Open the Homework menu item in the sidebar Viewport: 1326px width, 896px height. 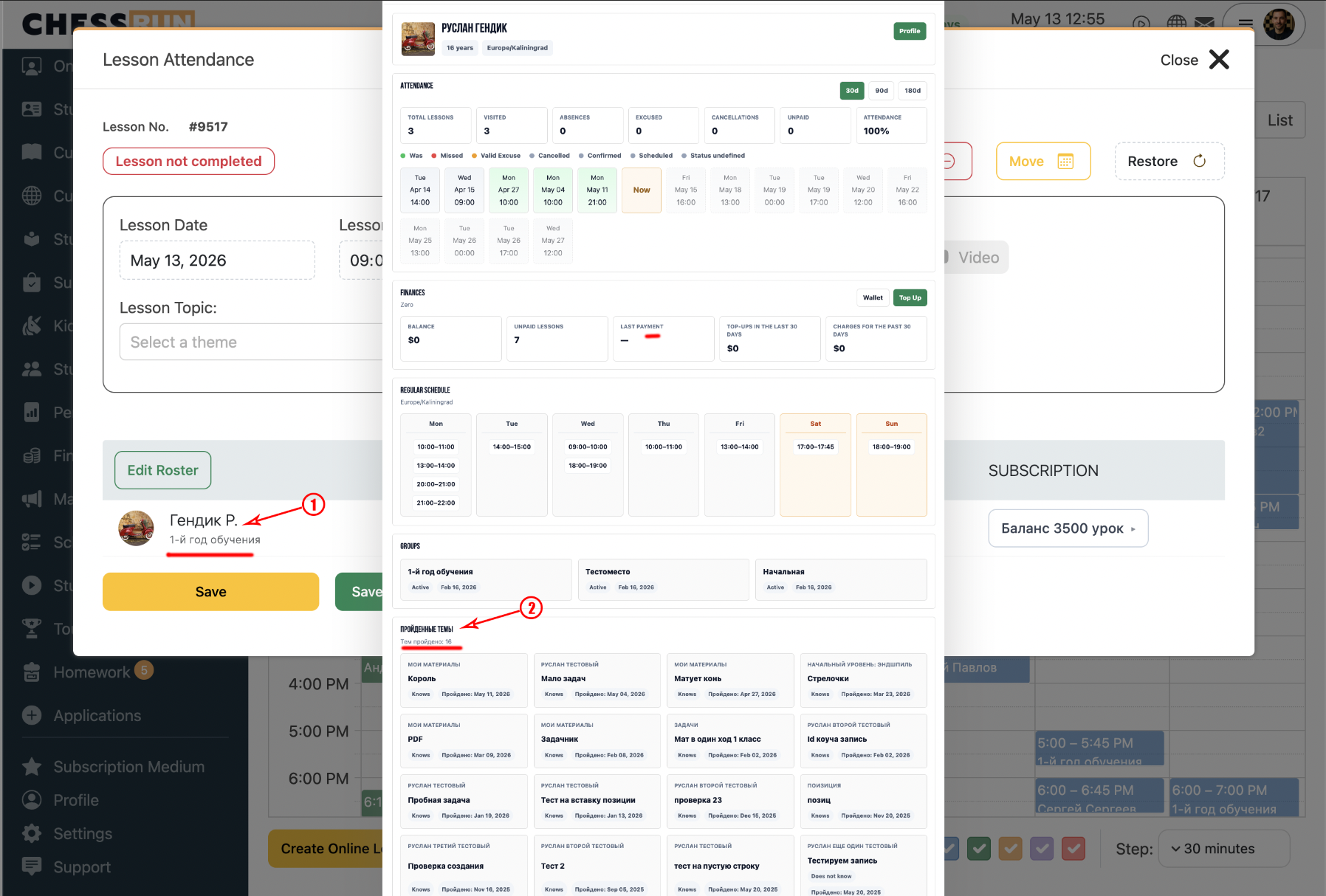pos(92,672)
